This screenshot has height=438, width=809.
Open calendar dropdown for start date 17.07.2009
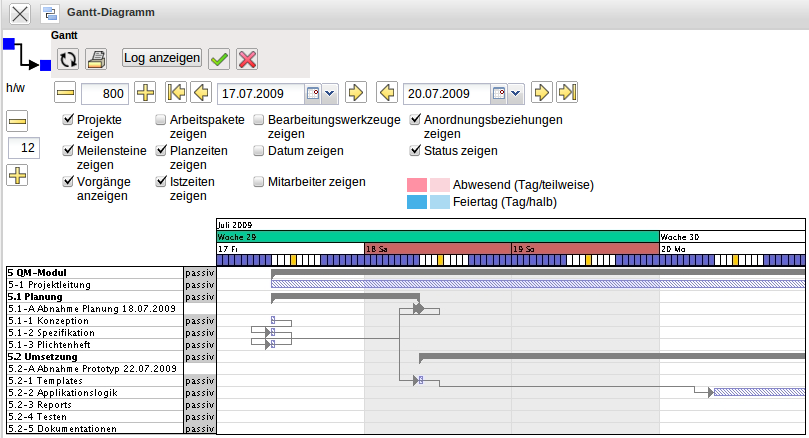[329, 93]
